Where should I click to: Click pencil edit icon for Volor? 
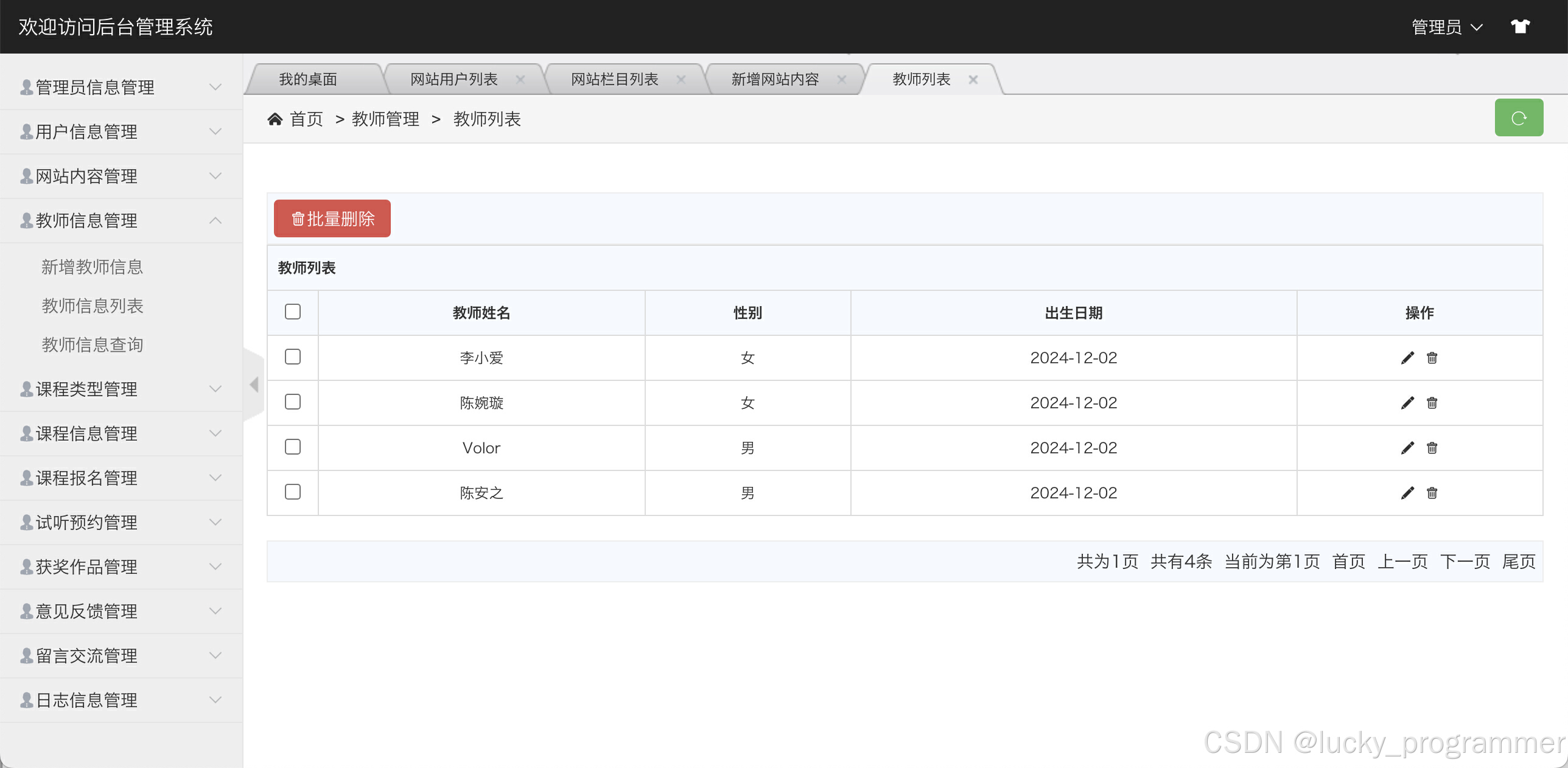tap(1407, 448)
